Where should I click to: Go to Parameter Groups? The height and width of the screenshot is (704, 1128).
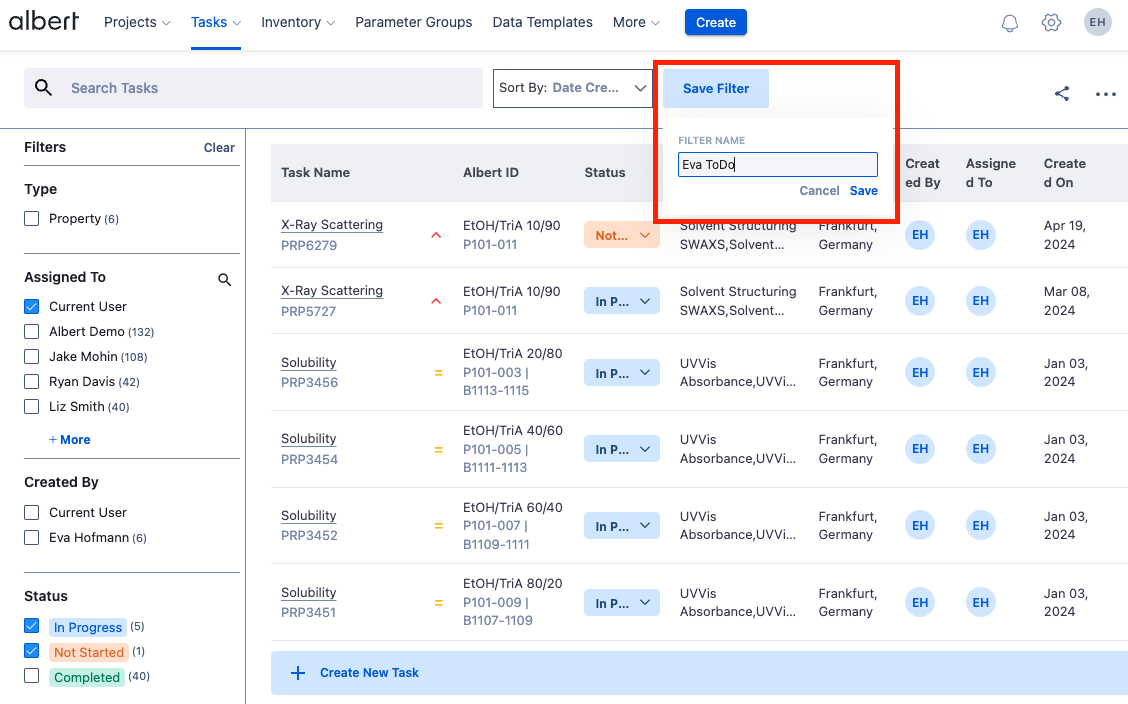413,22
